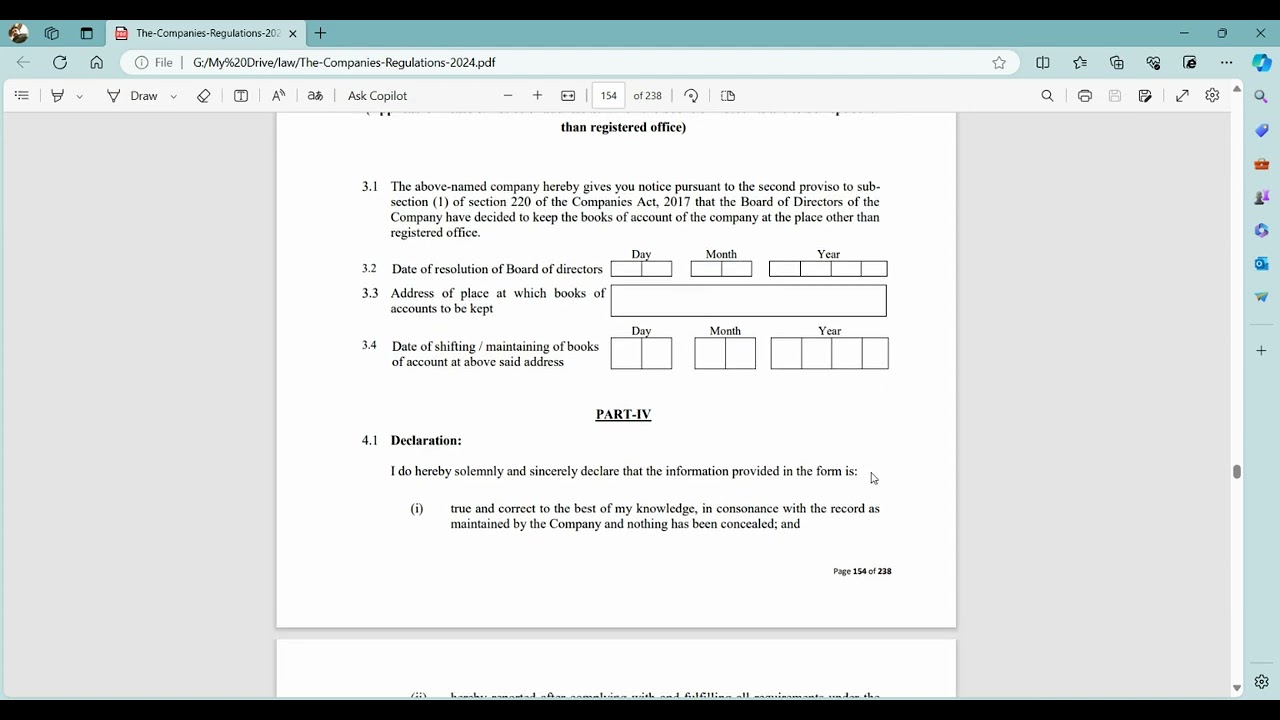The image size is (1280, 720).
Task: Click 'Date of resolution of Board of directors' text
Action: click(x=497, y=269)
